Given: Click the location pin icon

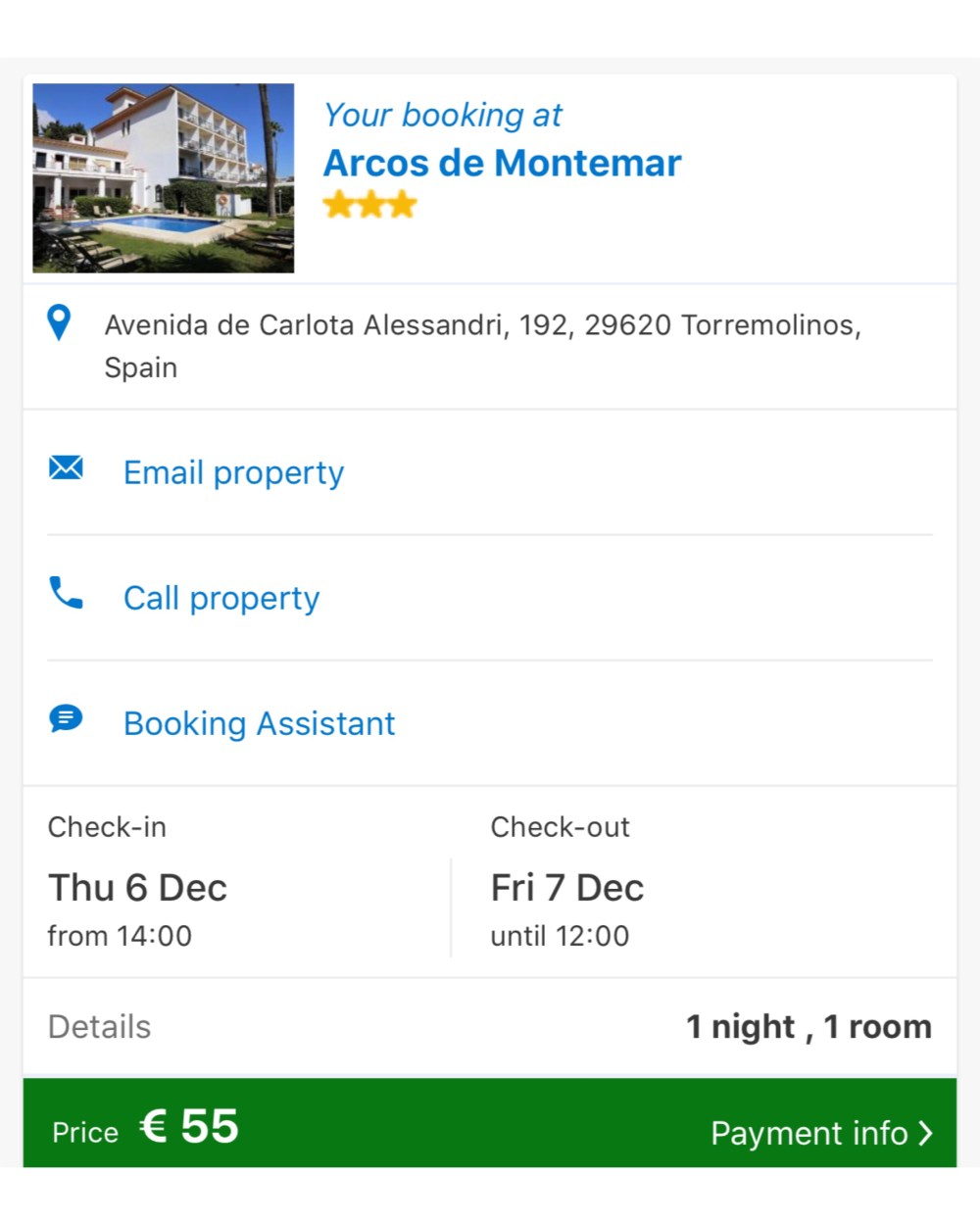Looking at the screenshot, I should 59,322.
